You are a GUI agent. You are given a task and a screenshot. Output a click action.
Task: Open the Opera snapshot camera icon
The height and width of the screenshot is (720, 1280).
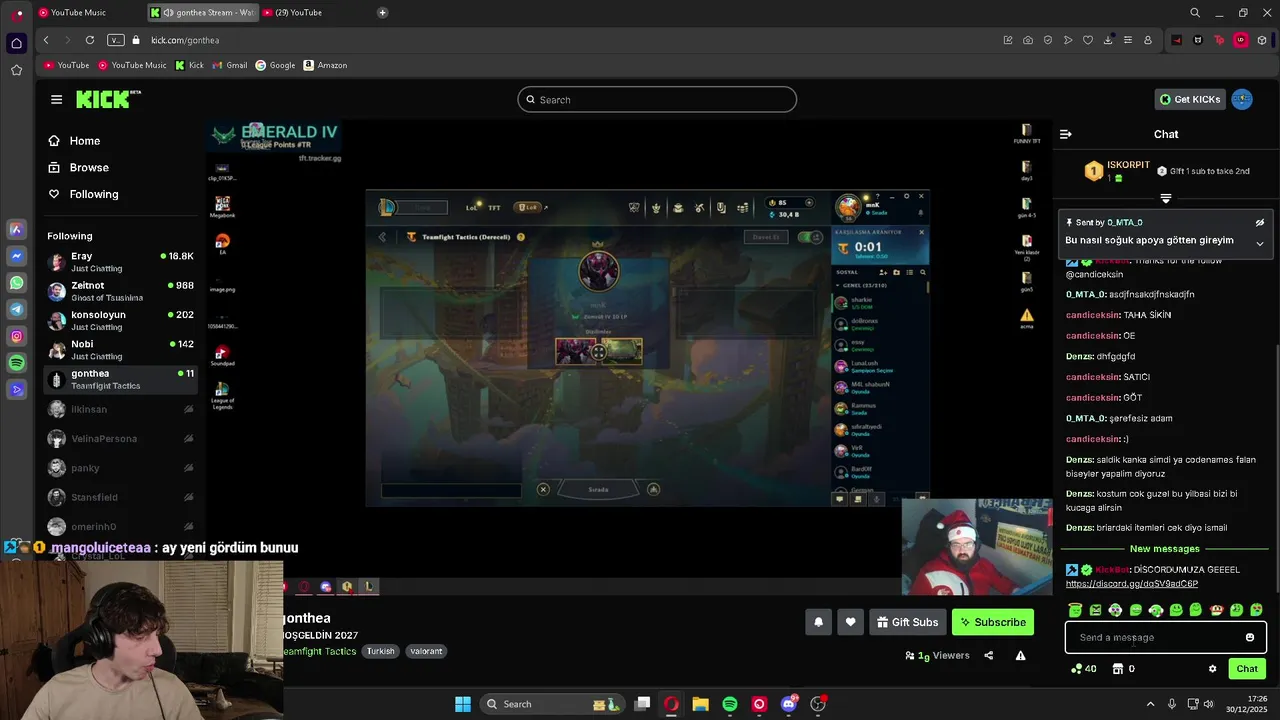pyautogui.click(x=1028, y=40)
